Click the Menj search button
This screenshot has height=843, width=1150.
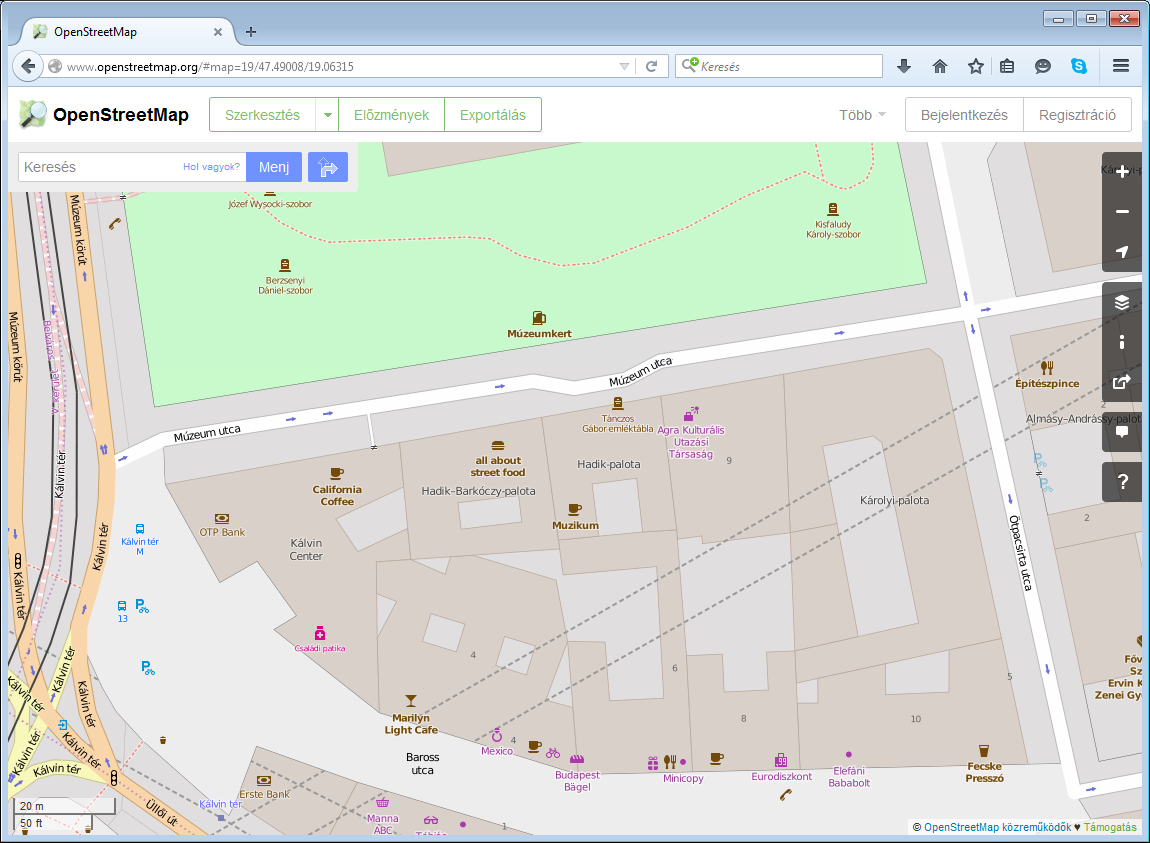(x=274, y=167)
